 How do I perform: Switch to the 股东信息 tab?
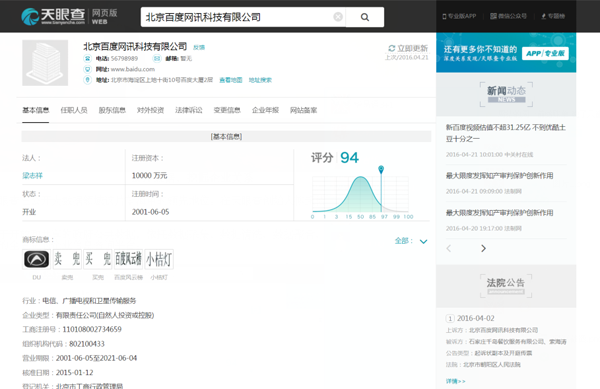pos(112,110)
